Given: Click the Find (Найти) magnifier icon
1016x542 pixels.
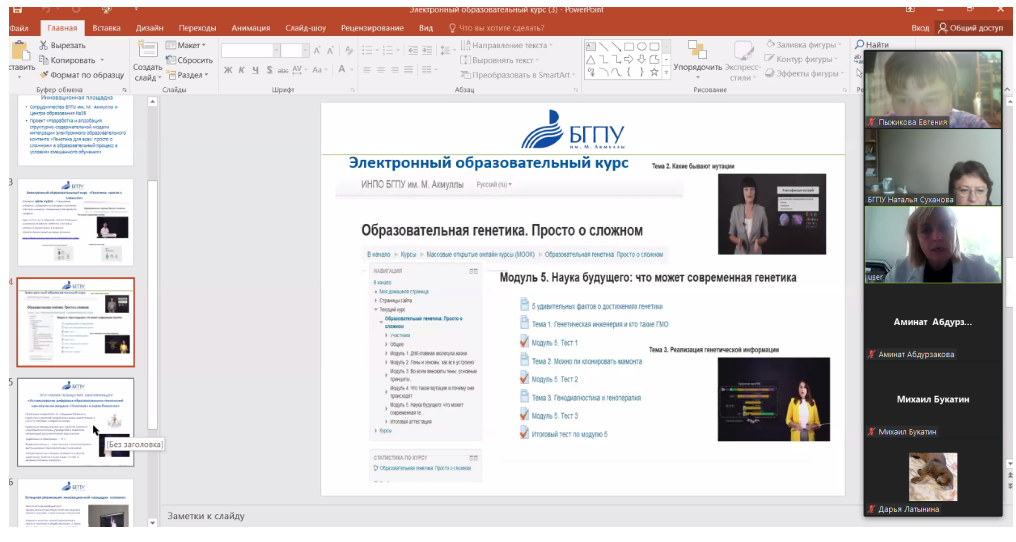Looking at the screenshot, I should click(859, 45).
